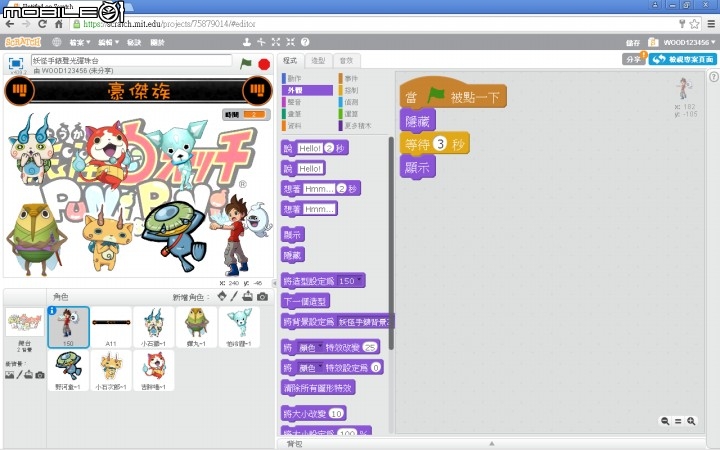
Task: Click the palette 隱藏 hide block
Action: 292,255
